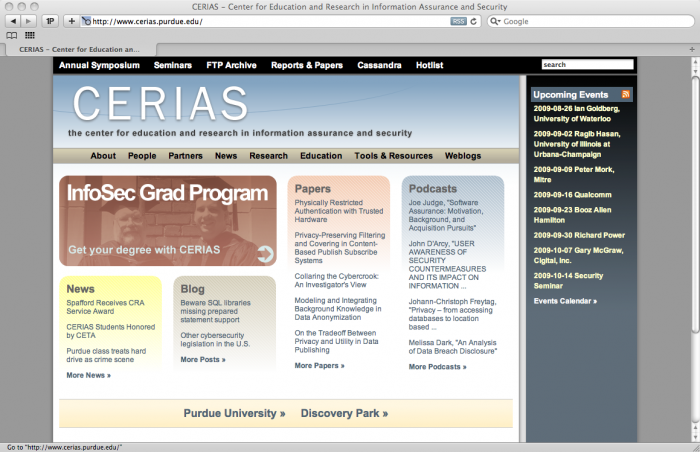Image resolution: width=700 pixels, height=452 pixels.
Task: Open the Partners section
Action: click(185, 156)
